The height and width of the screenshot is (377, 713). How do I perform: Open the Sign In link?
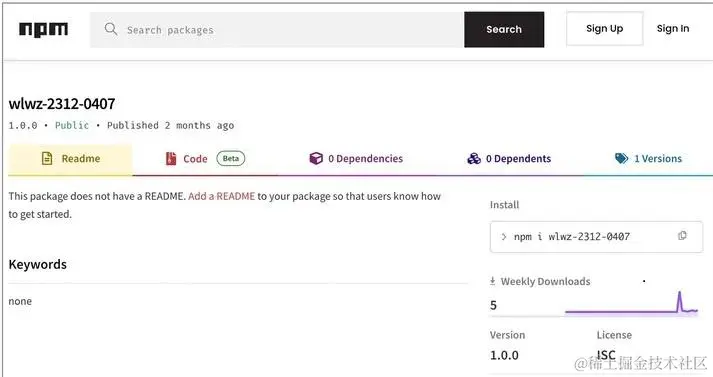point(673,29)
